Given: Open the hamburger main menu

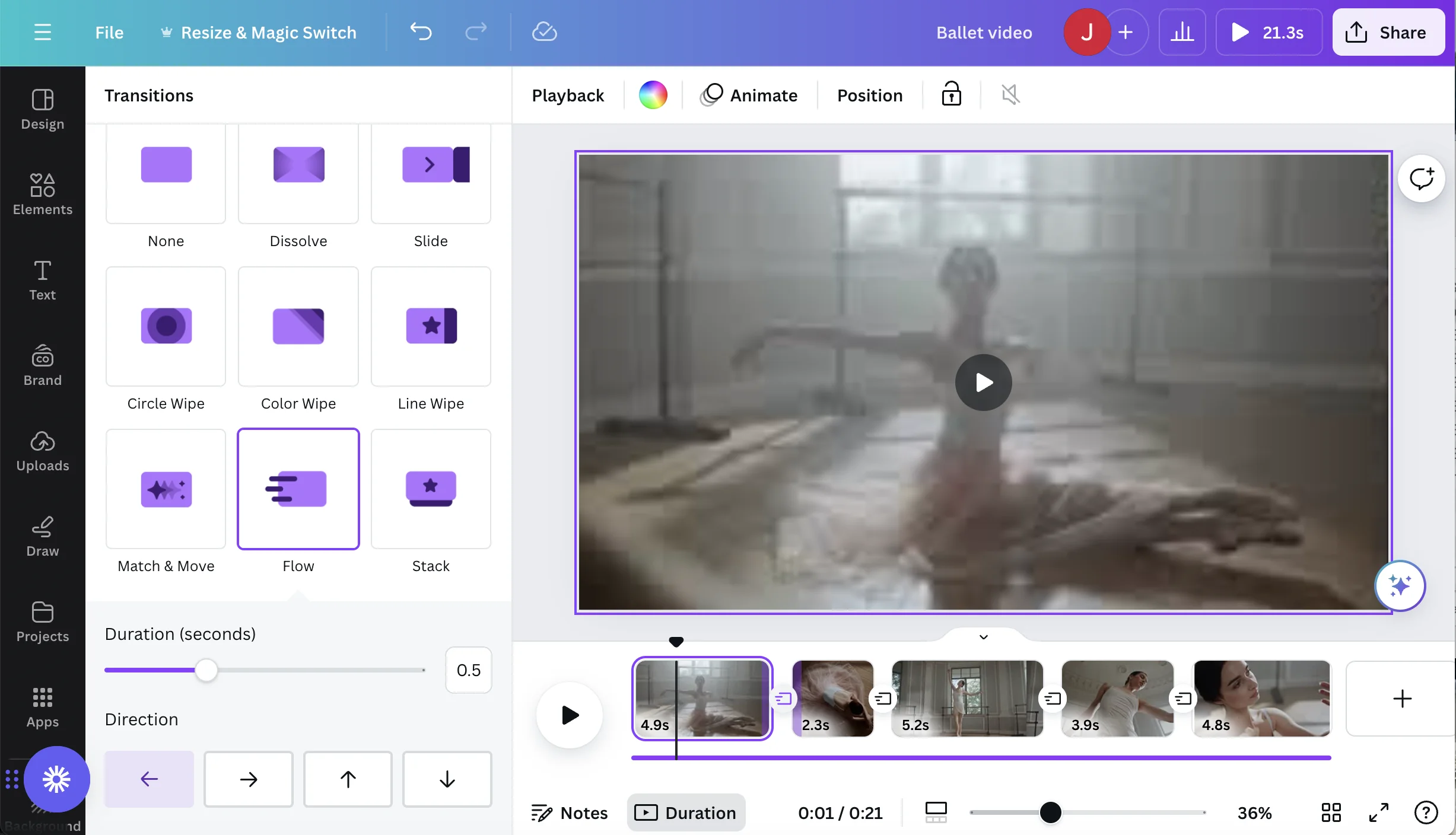Looking at the screenshot, I should tap(42, 32).
